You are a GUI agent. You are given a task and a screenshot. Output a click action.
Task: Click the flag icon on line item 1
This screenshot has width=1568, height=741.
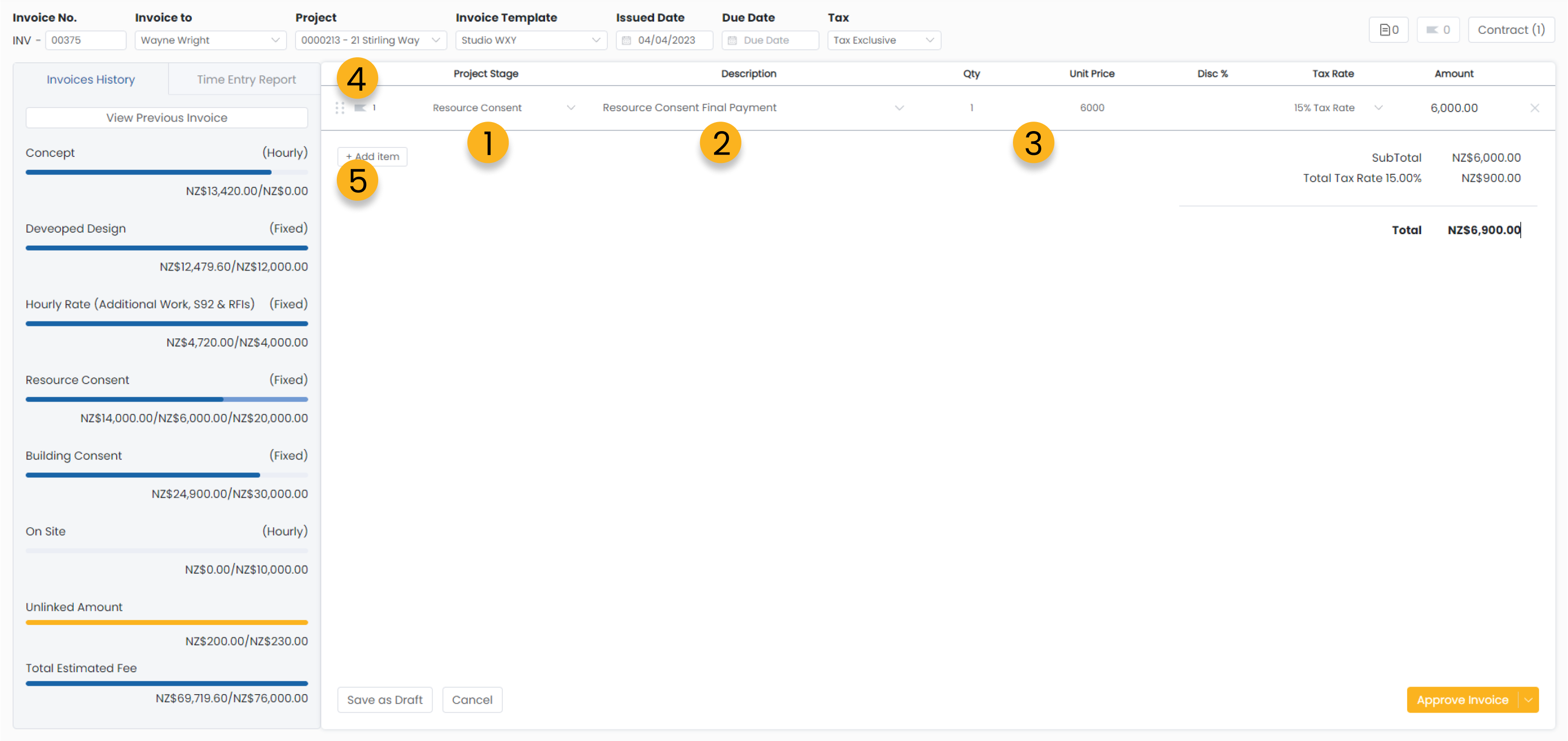coord(360,108)
